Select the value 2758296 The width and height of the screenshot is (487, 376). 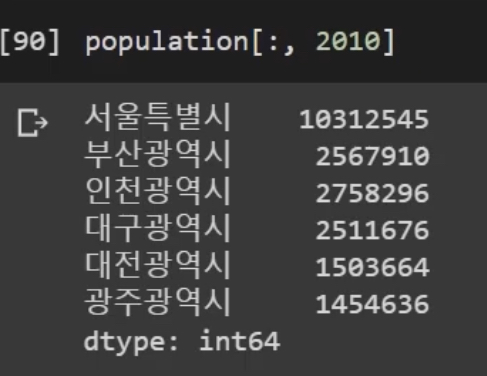pos(372,193)
